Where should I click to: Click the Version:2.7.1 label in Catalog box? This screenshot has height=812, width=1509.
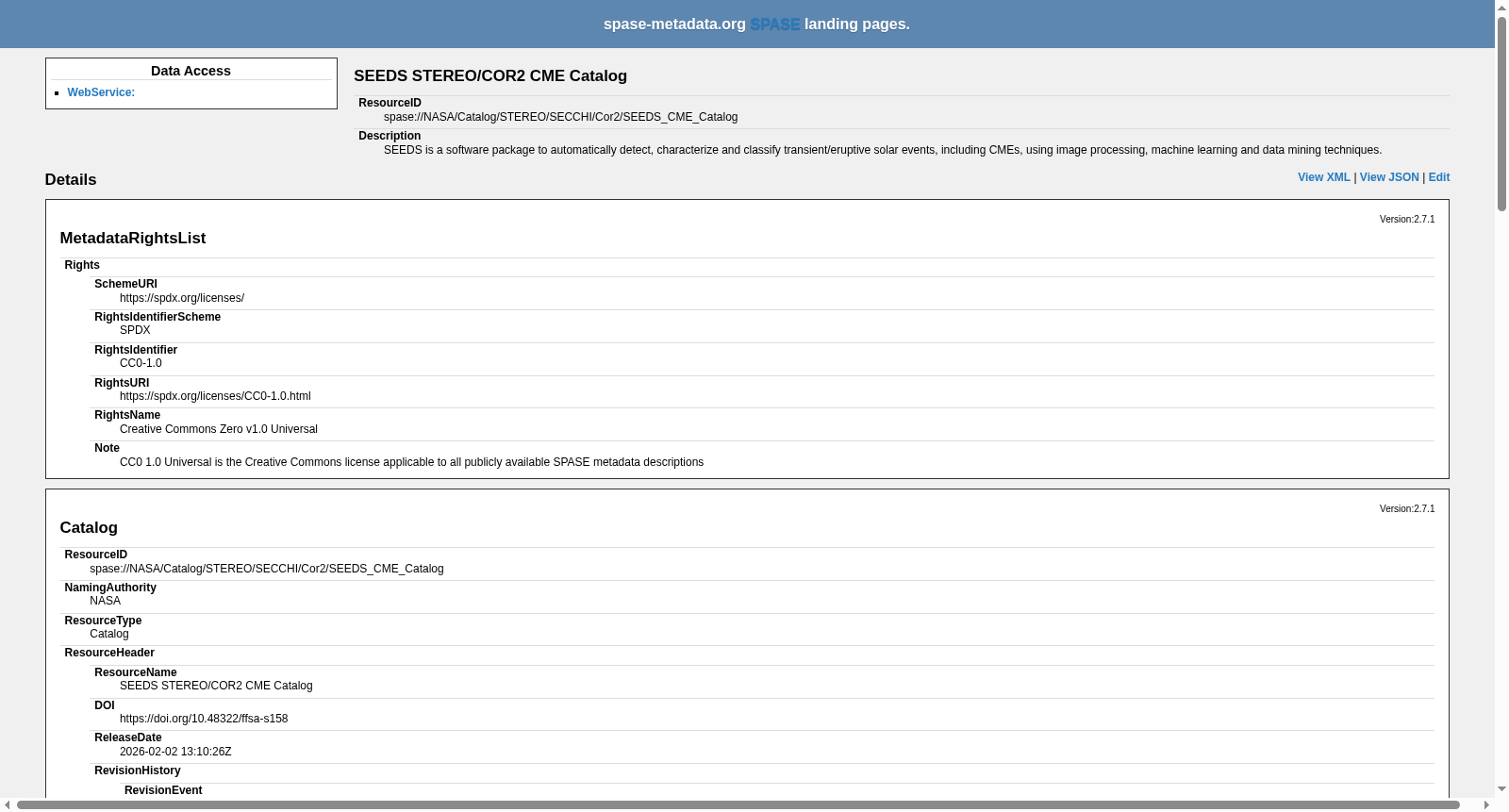pos(1407,508)
